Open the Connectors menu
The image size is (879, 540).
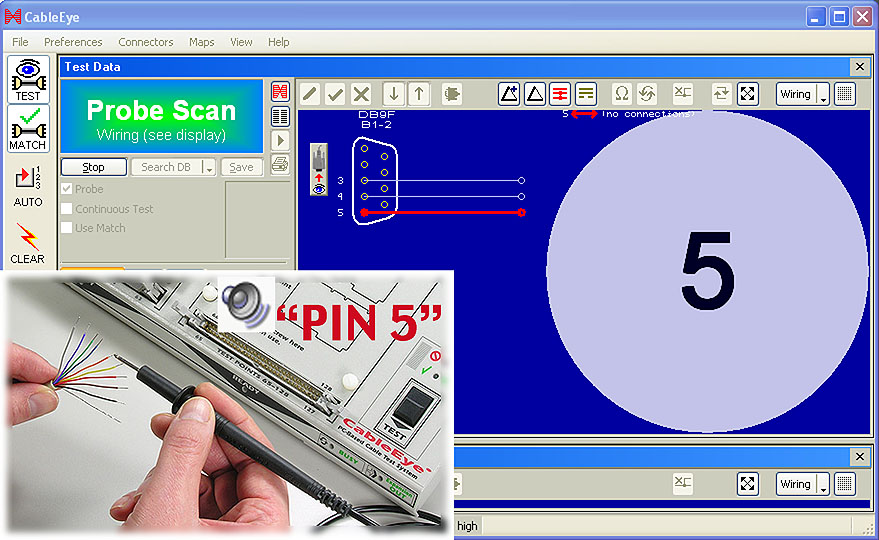[146, 42]
